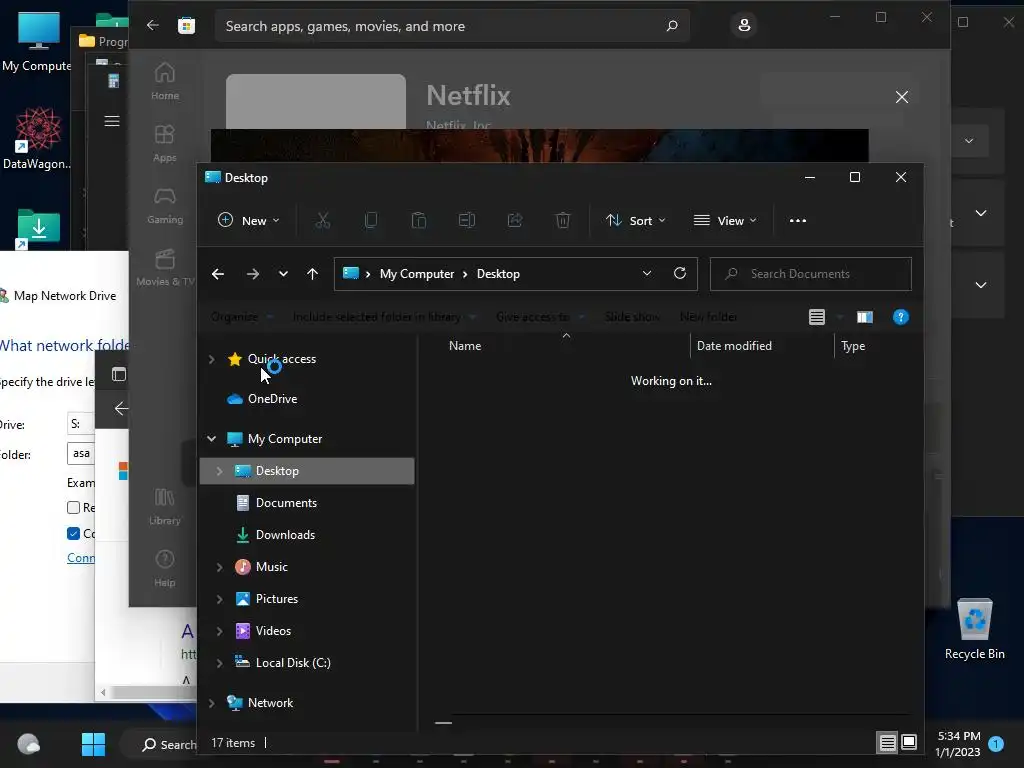Expand the Network tree node
Viewport: 1024px width, 768px height.
[212, 703]
